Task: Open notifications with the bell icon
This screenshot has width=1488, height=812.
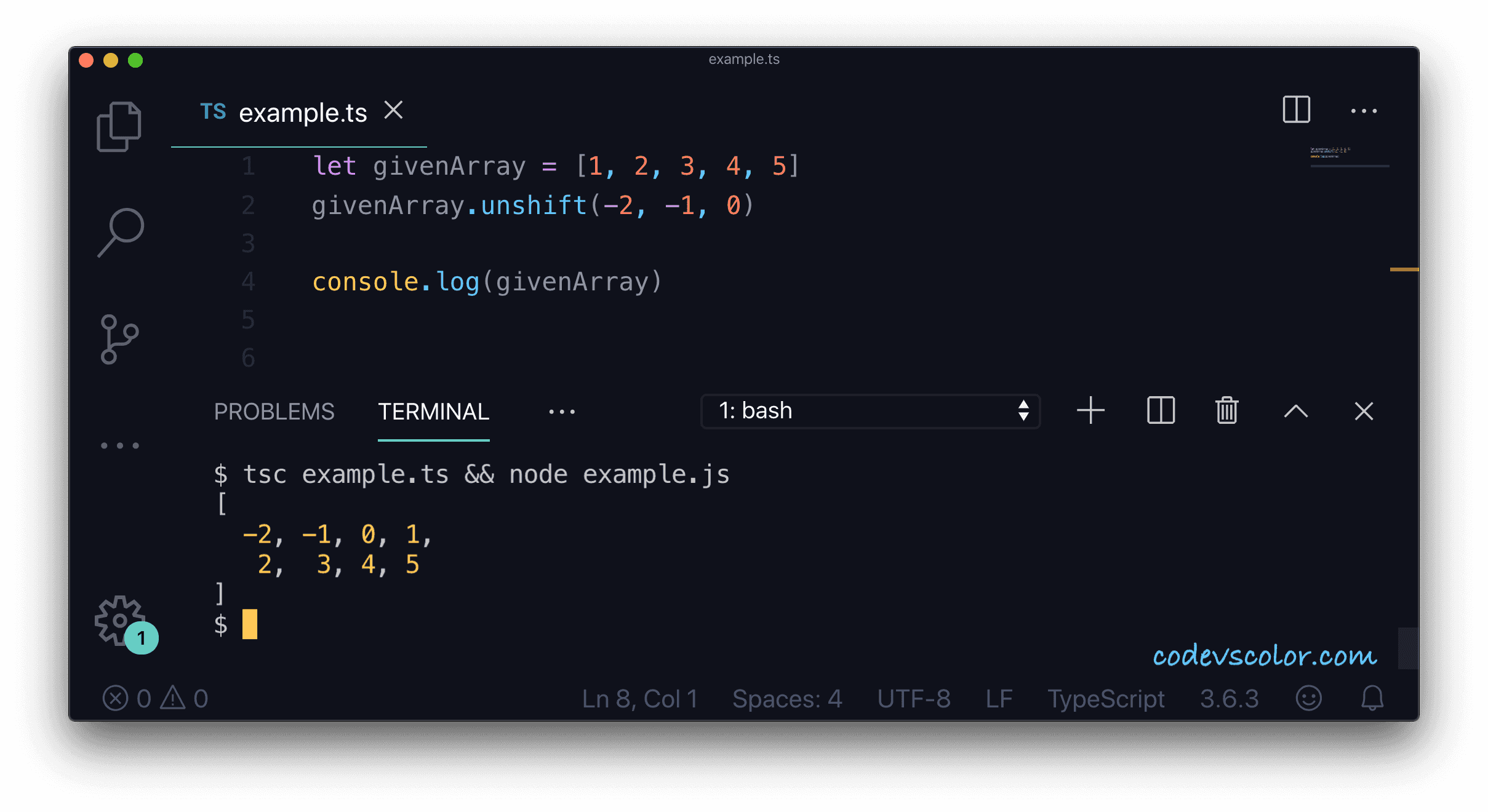Action: pyautogui.click(x=1373, y=698)
